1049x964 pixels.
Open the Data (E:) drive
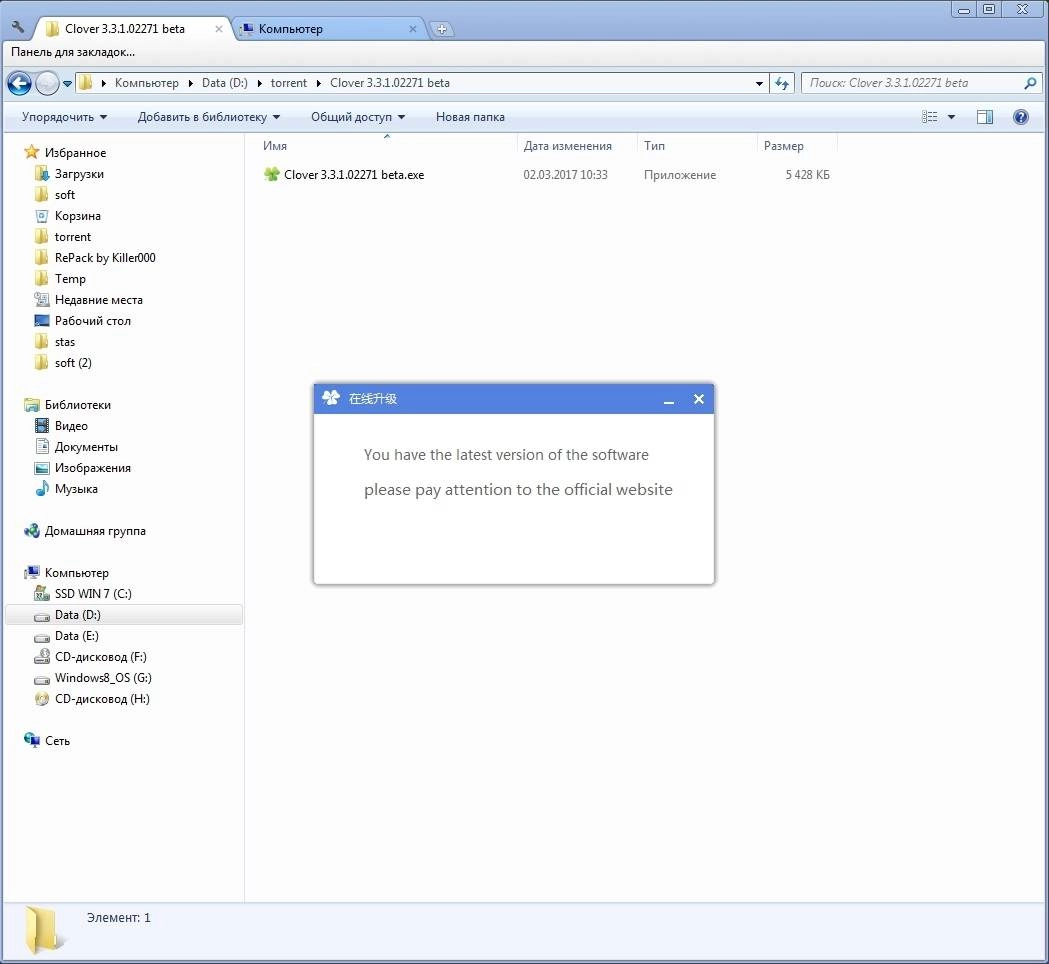click(76, 636)
